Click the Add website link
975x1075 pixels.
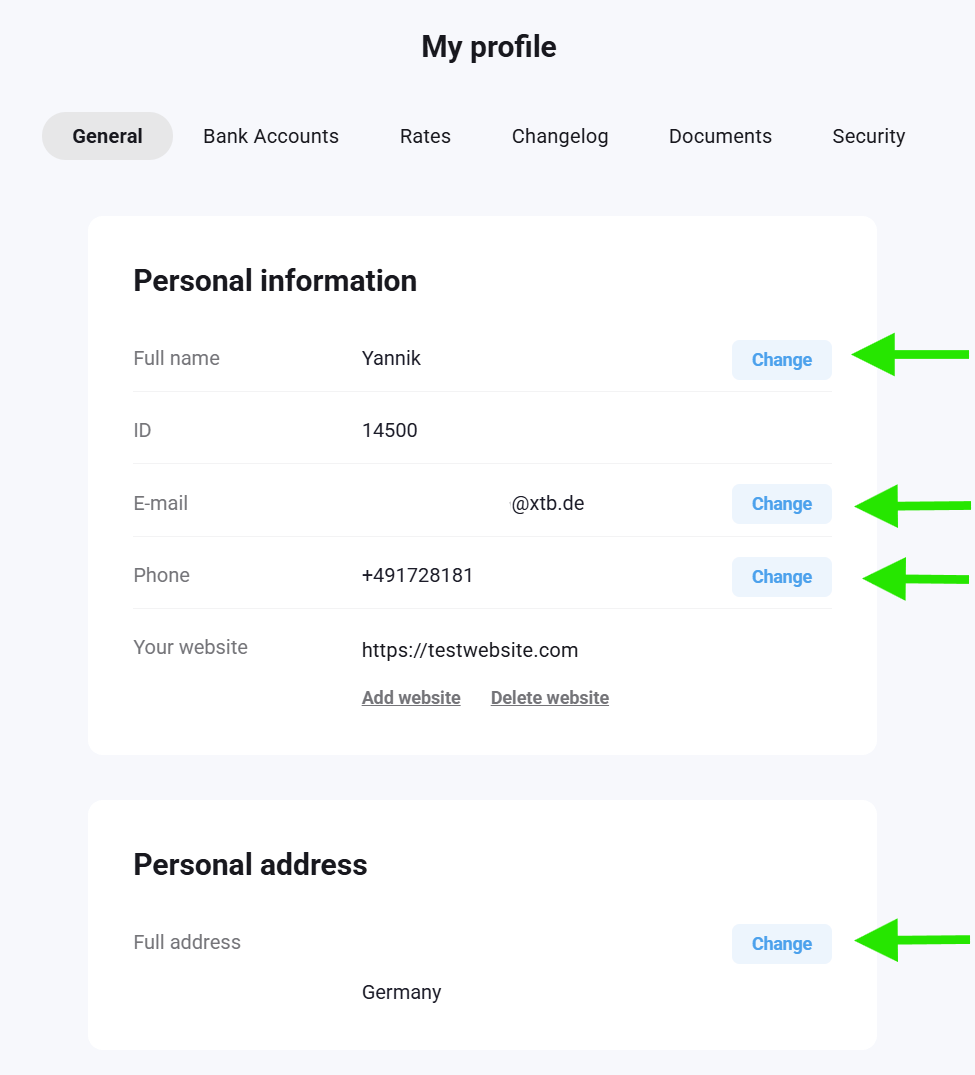pos(411,698)
